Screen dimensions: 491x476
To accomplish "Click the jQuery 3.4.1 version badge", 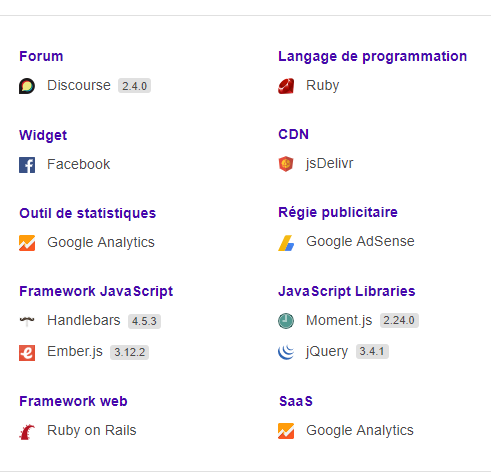I will click(x=372, y=351).
